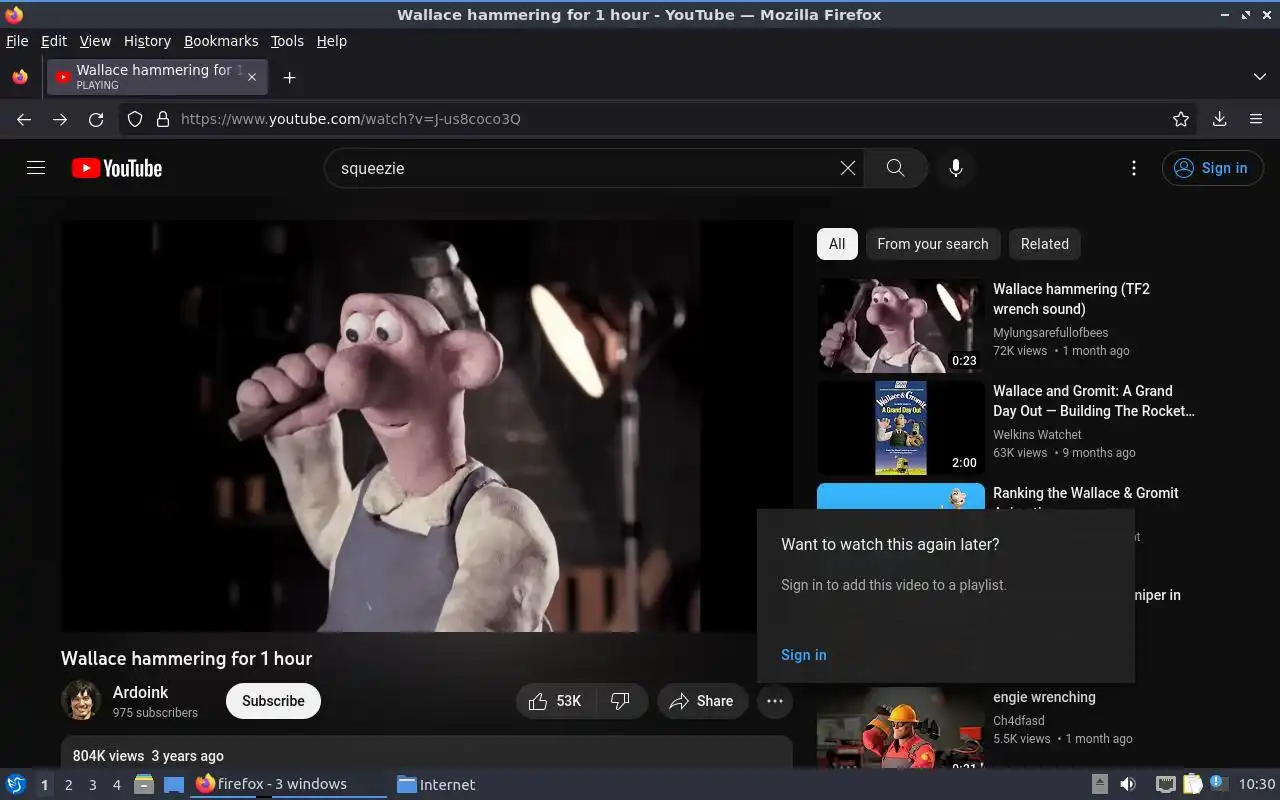This screenshot has width=1280, height=800.
Task: Open tracking protection shield icon
Action: click(x=135, y=119)
